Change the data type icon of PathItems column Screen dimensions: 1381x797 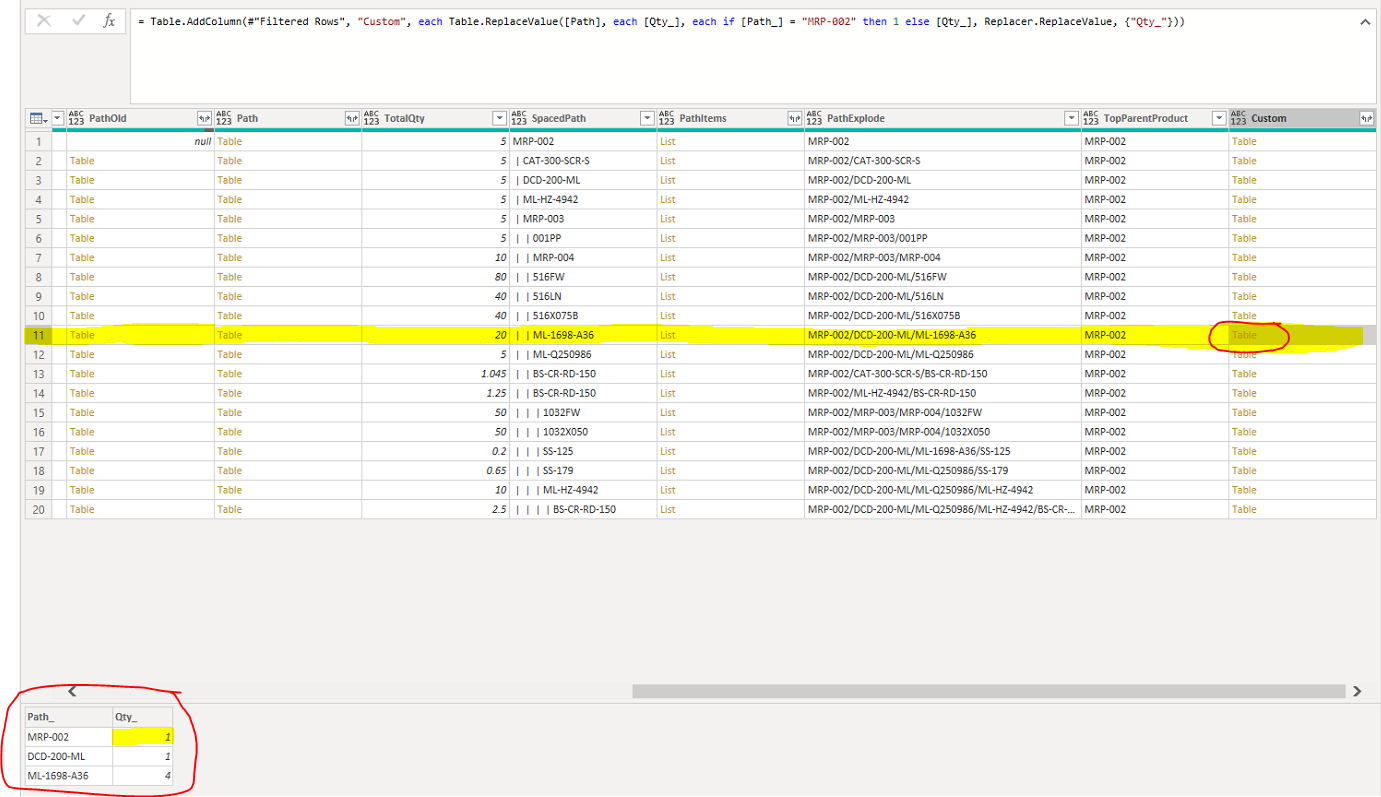[x=667, y=118]
